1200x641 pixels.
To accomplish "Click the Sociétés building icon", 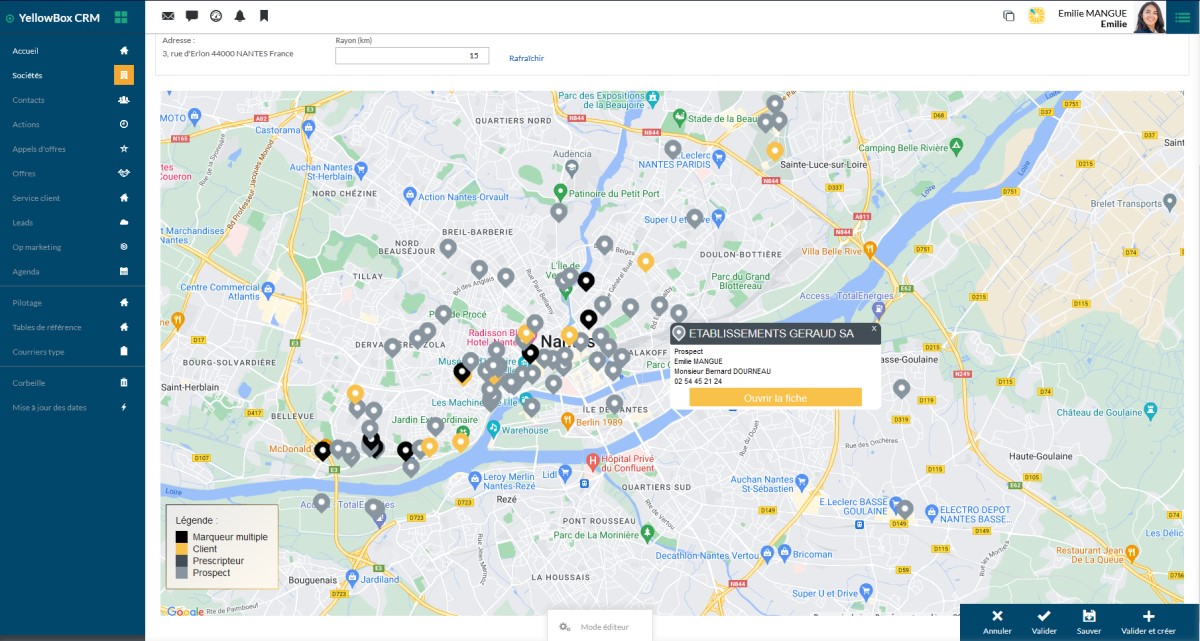I will click(124, 75).
